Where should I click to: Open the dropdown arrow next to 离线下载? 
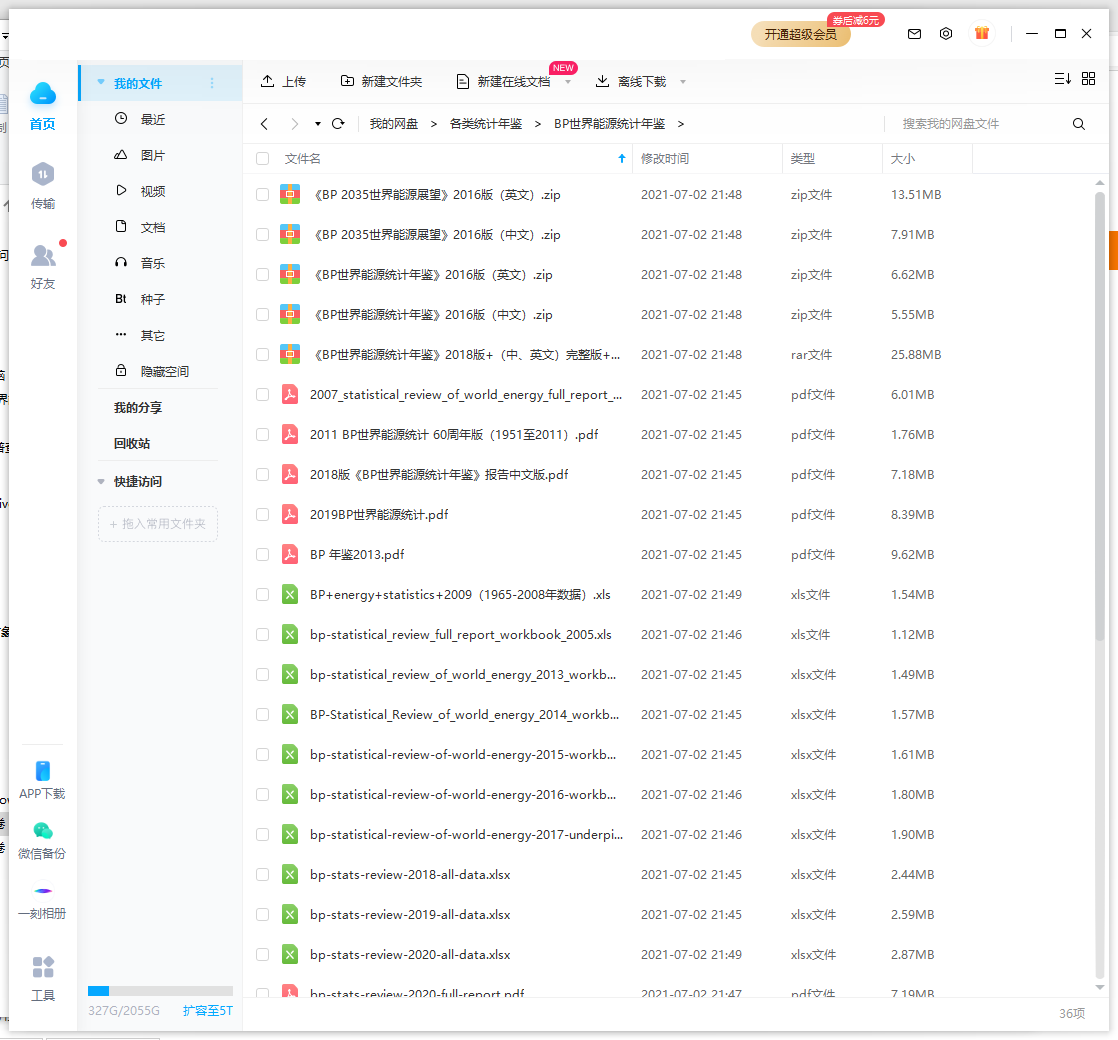pyautogui.click(x=683, y=82)
